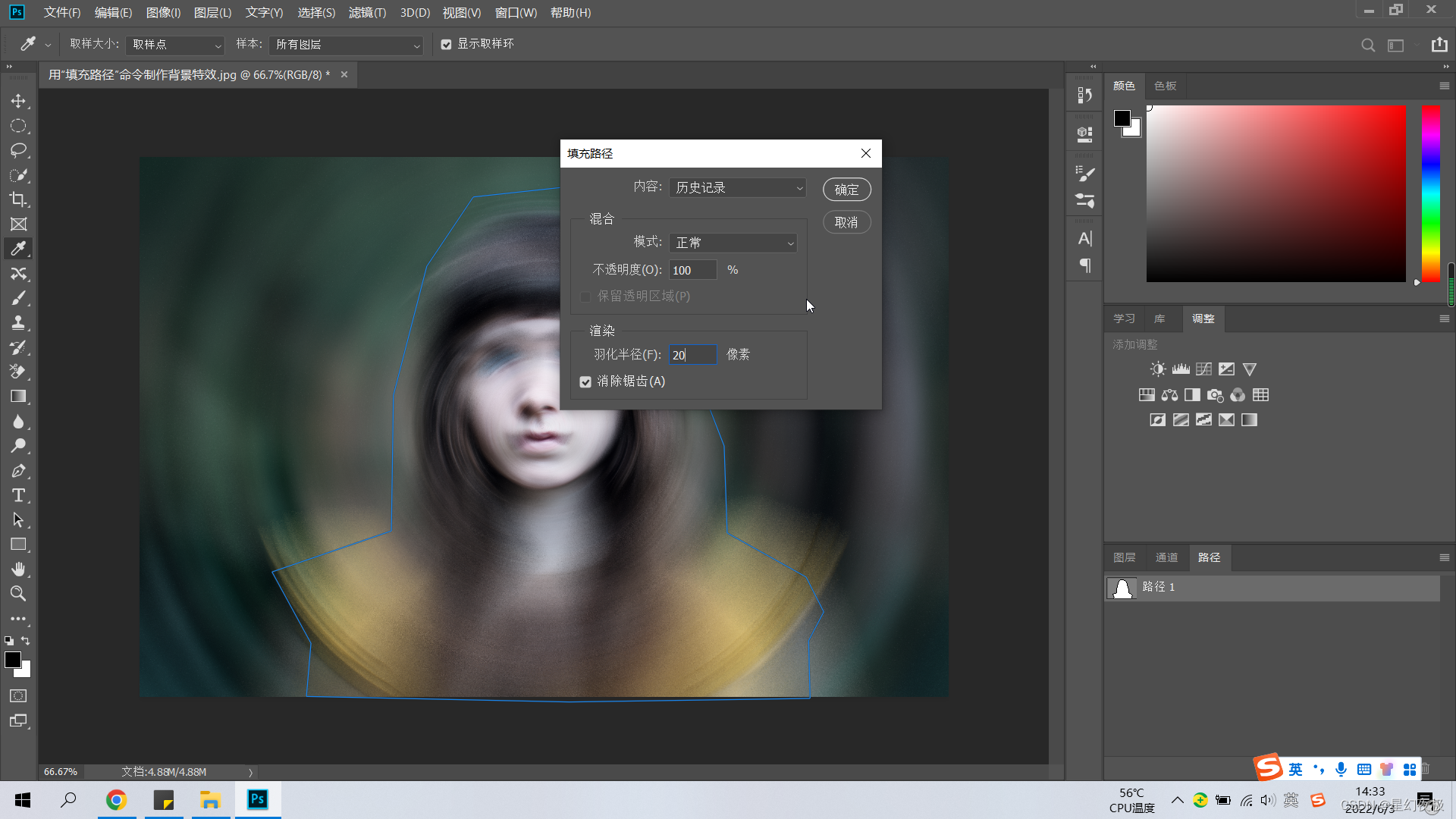Click the 取消 button
This screenshot has height=819, width=1456.
pos(846,222)
